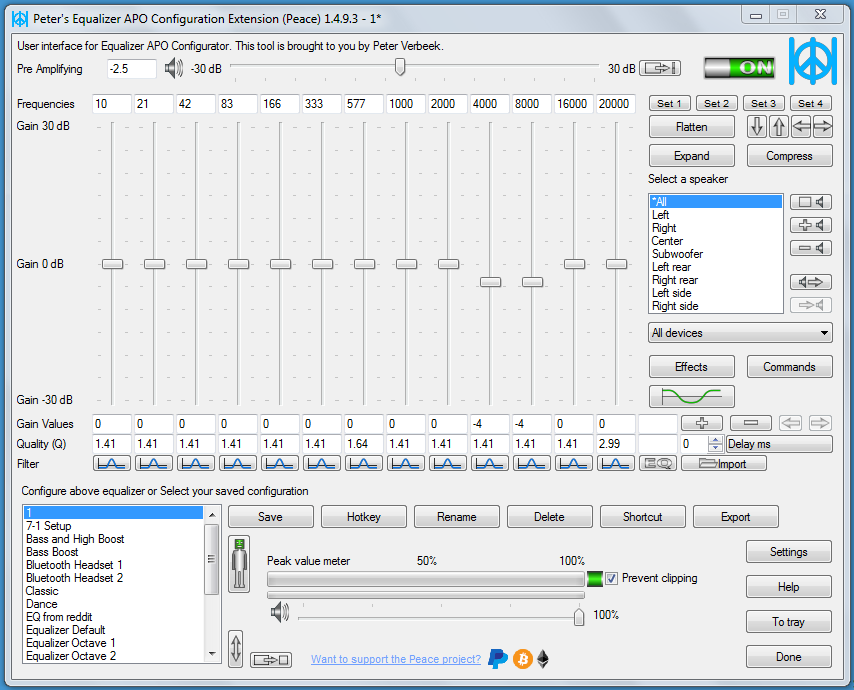Image resolution: width=854 pixels, height=690 pixels.
Task: Increase delay value with stepper up arrow
Action: 716,440
